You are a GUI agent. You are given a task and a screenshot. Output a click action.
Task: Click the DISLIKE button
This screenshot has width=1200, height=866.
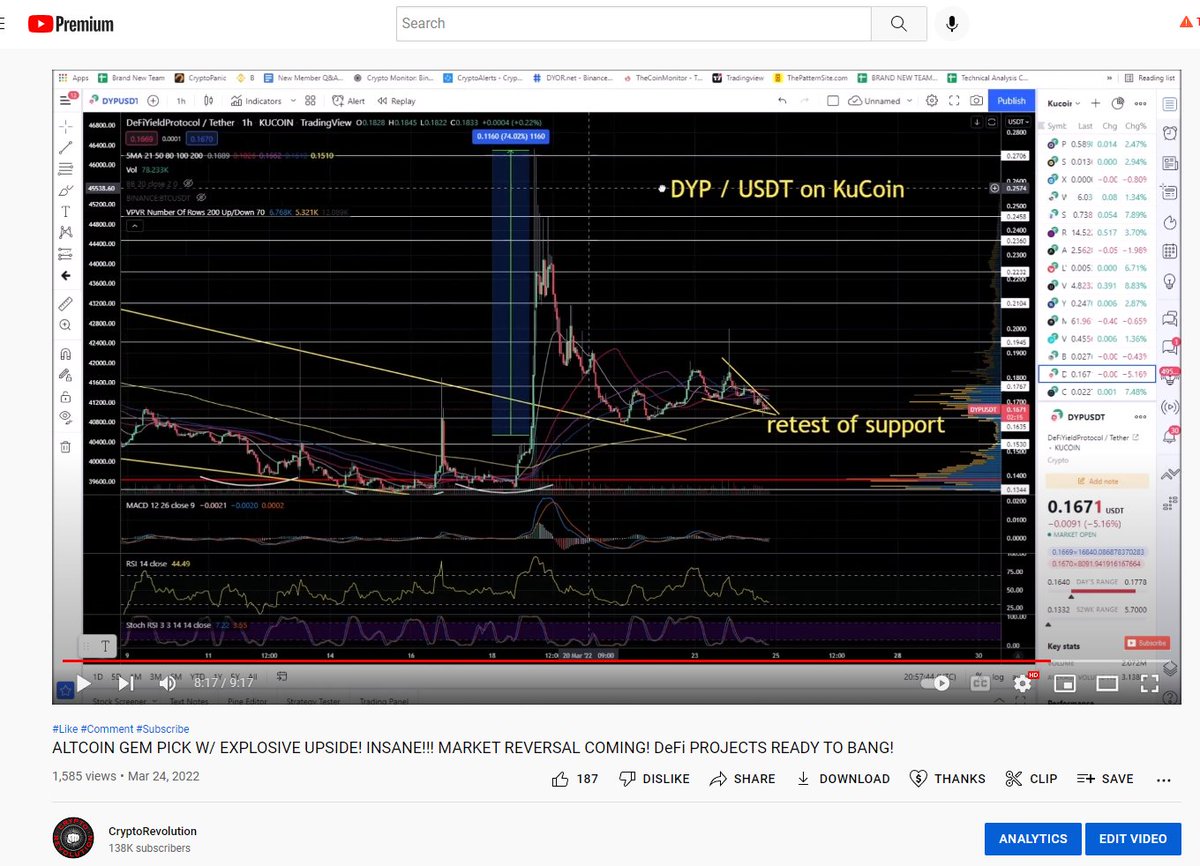(x=655, y=779)
